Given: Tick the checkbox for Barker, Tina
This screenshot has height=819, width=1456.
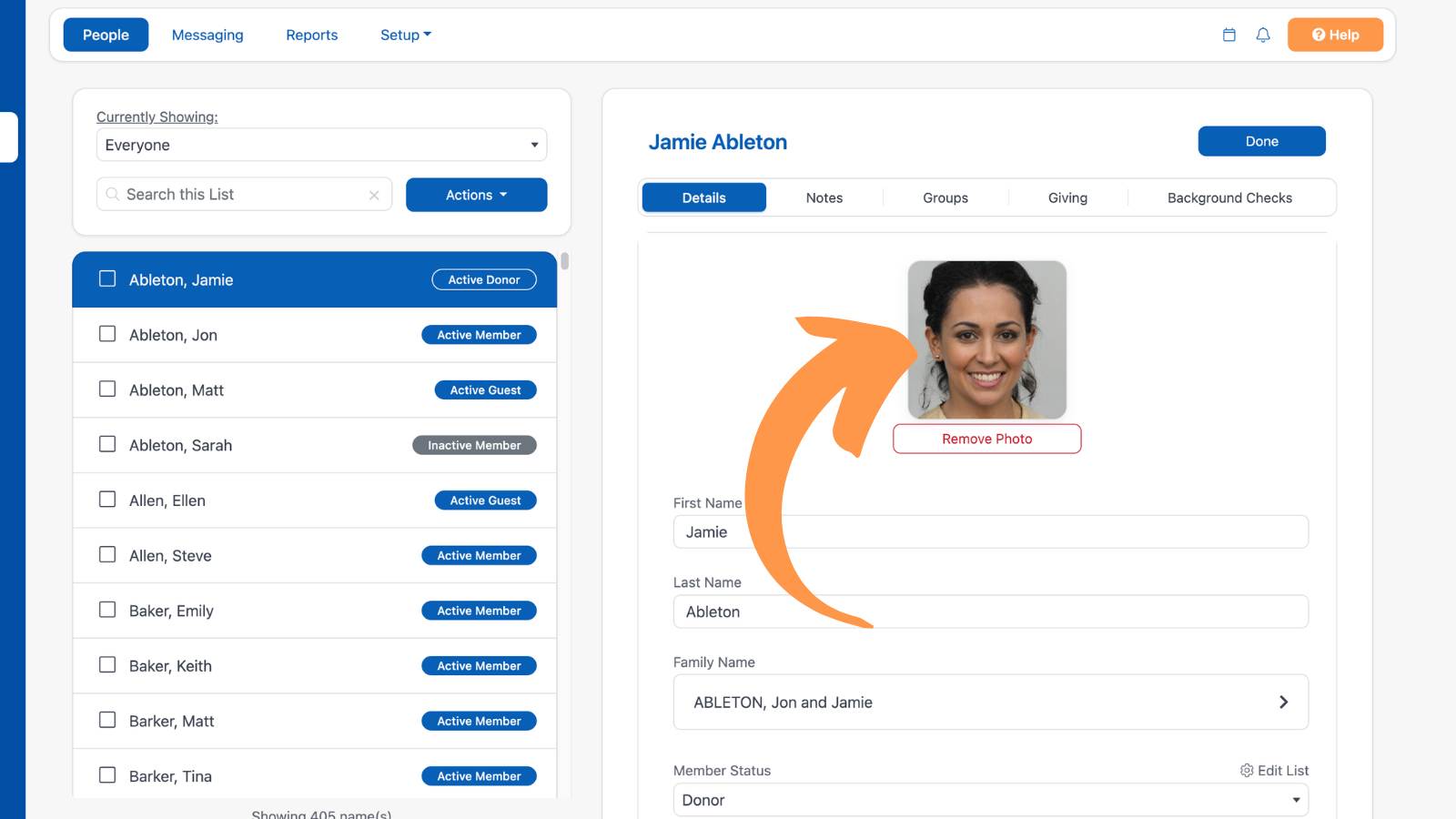Looking at the screenshot, I should coord(107,775).
